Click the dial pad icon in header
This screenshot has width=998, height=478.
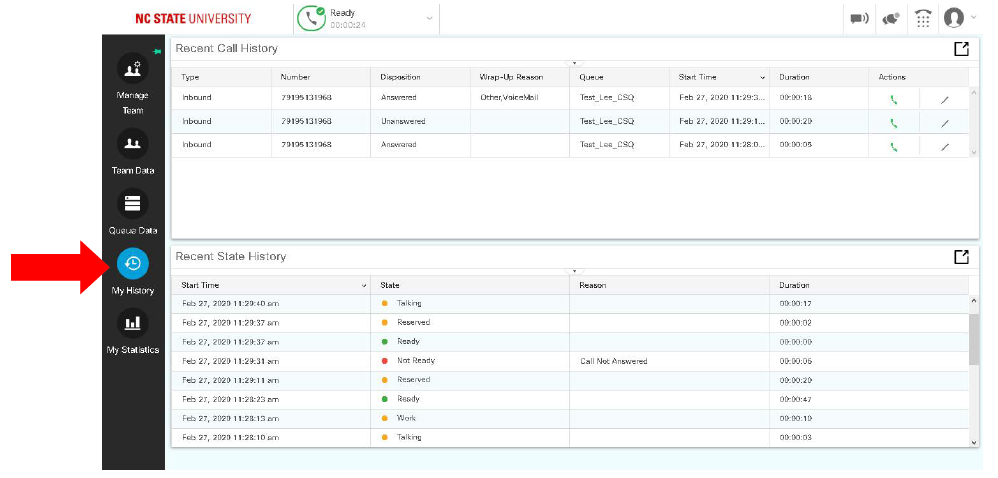tap(922, 18)
